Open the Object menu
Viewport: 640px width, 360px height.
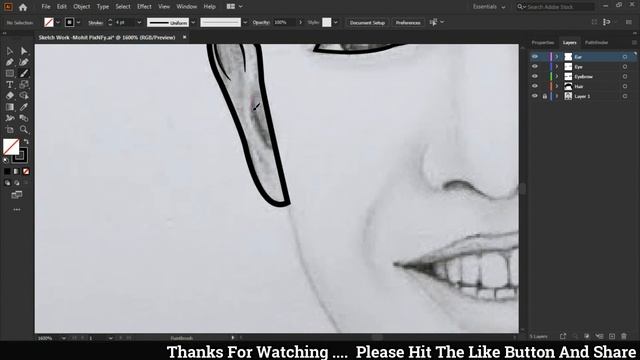coord(82,7)
